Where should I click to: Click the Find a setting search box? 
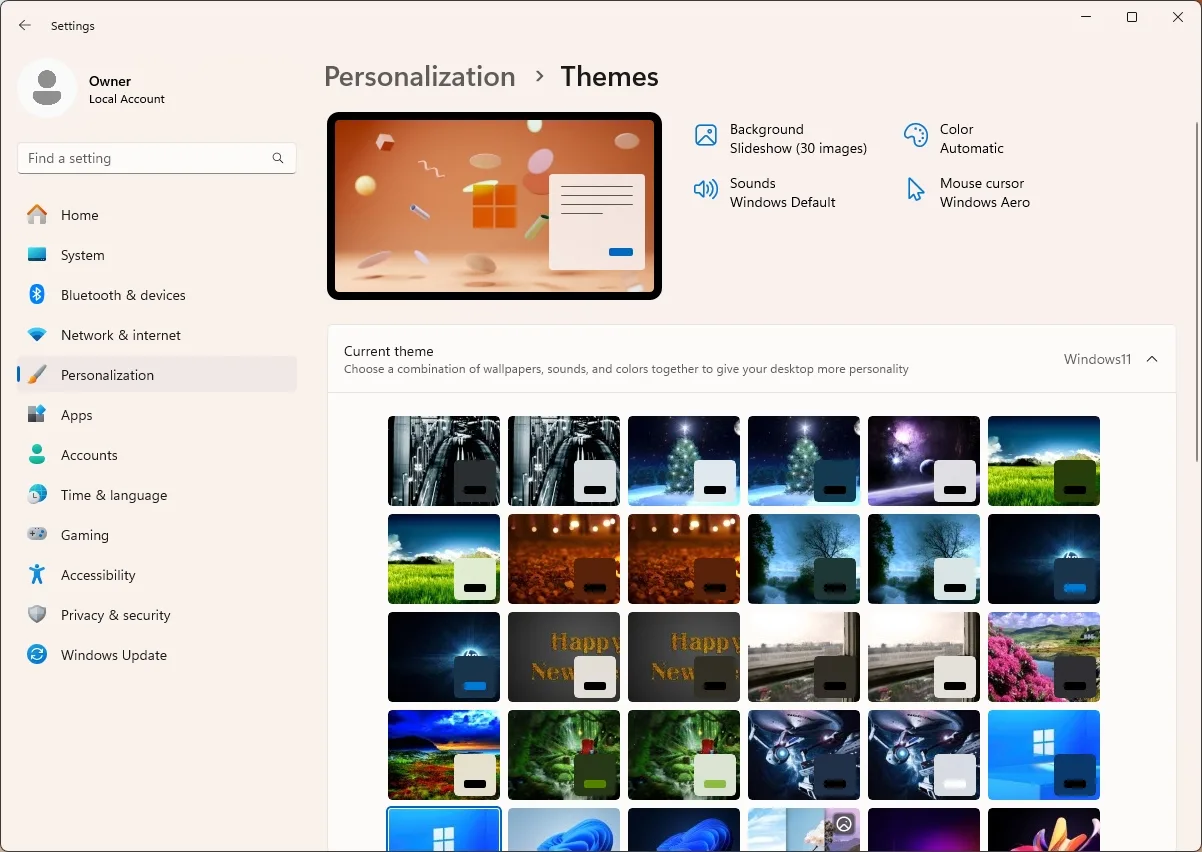click(140, 158)
